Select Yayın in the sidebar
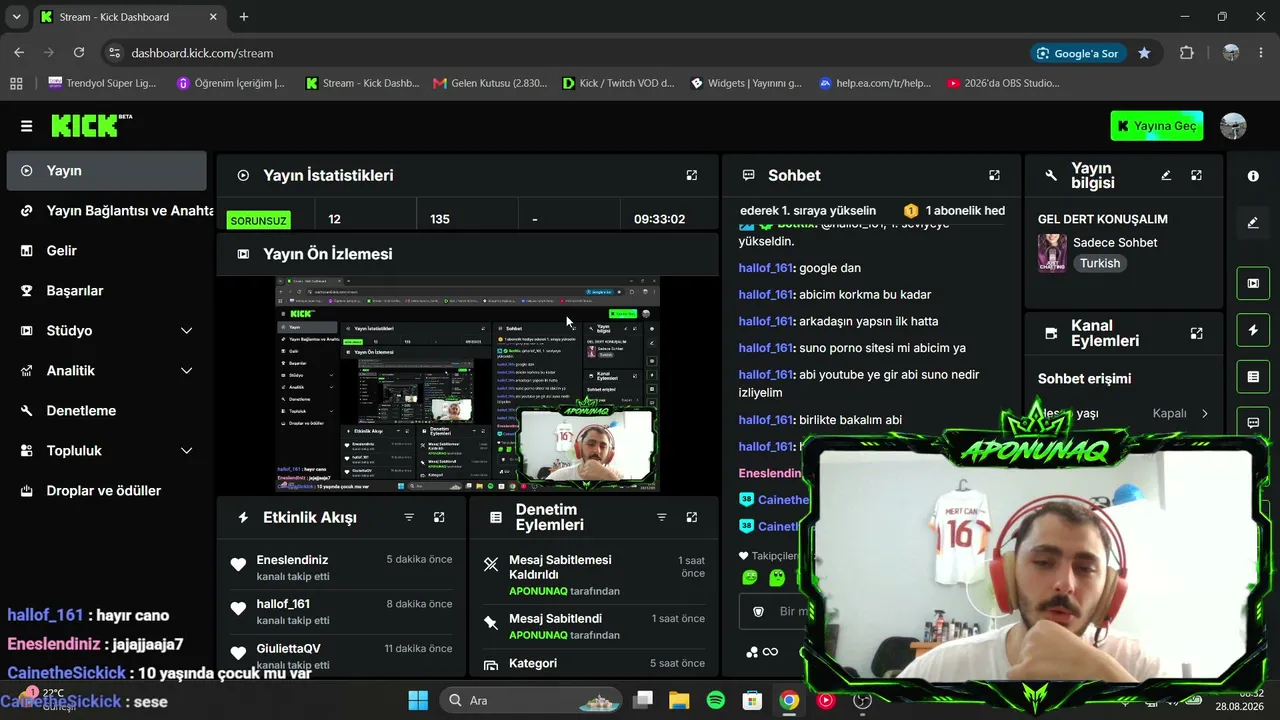1280x720 pixels. 106,171
